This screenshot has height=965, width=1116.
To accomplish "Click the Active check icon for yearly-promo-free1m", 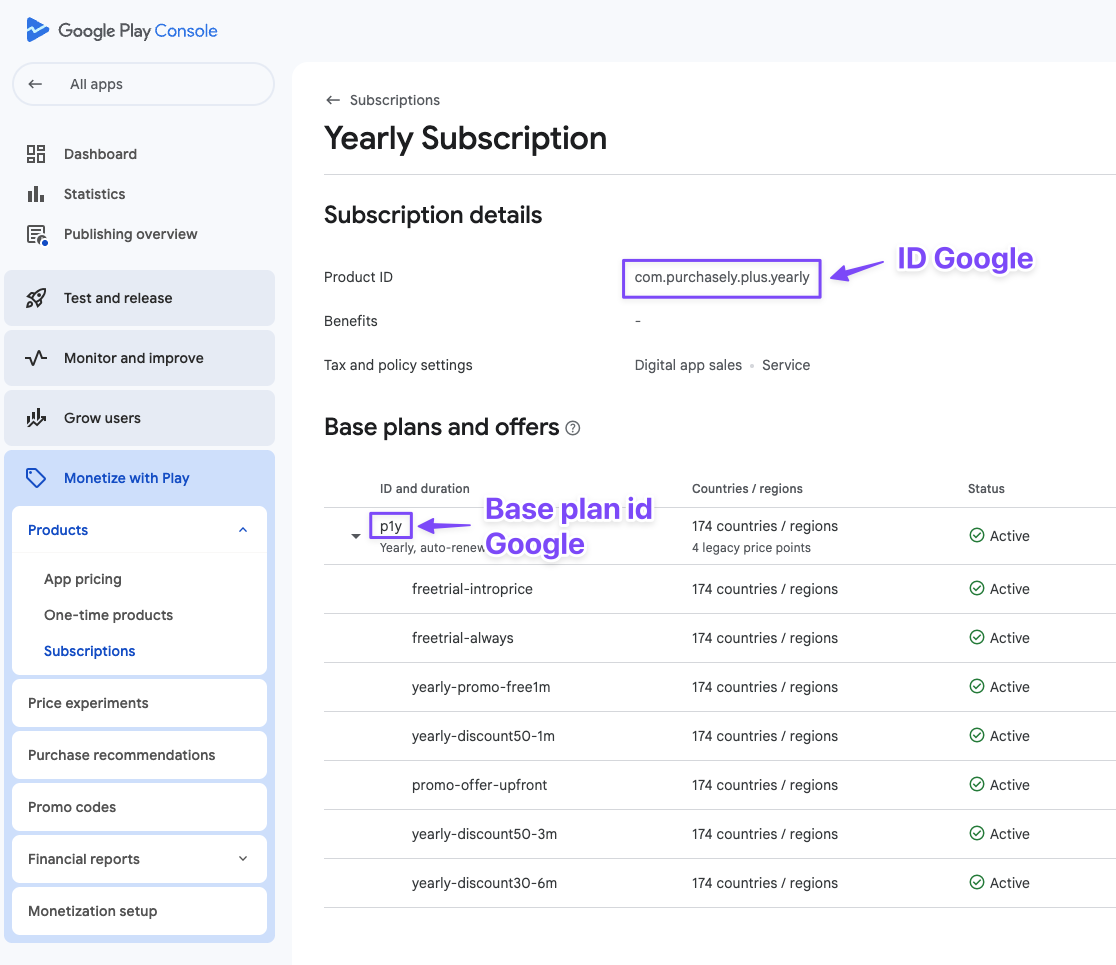I will [976, 687].
